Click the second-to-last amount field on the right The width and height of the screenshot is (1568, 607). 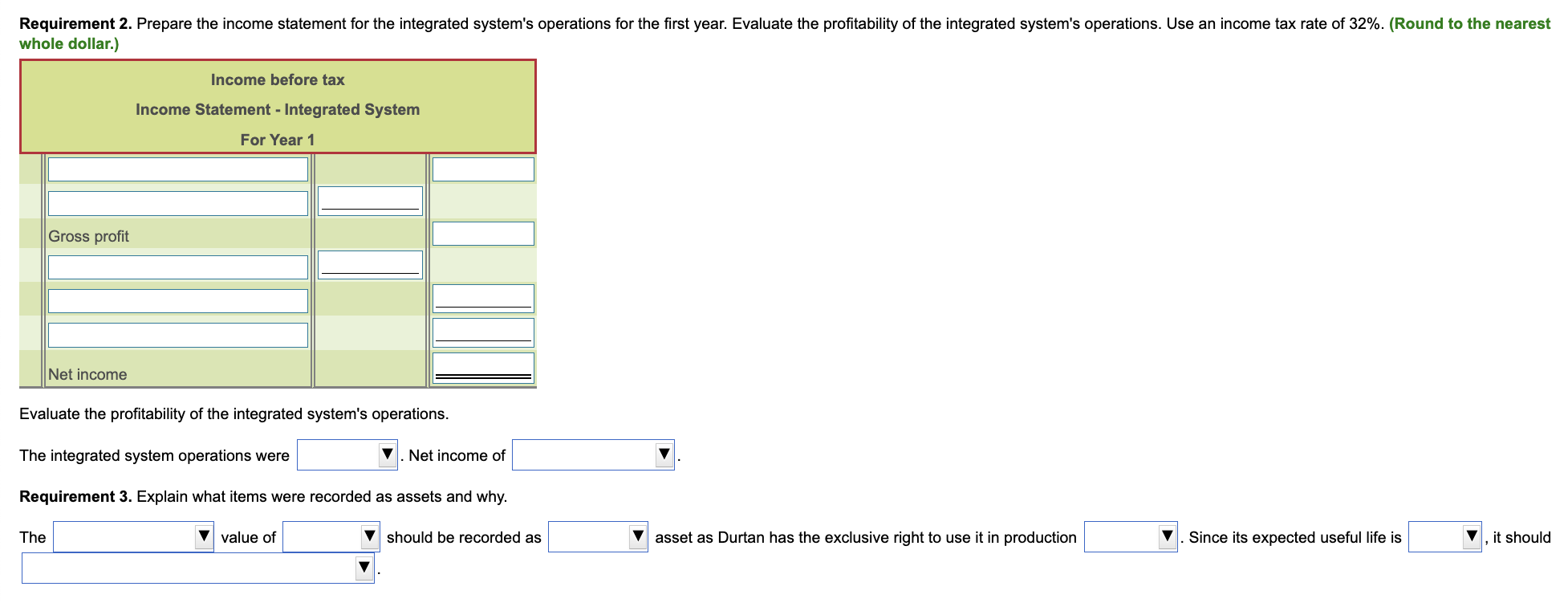pyautogui.click(x=482, y=330)
